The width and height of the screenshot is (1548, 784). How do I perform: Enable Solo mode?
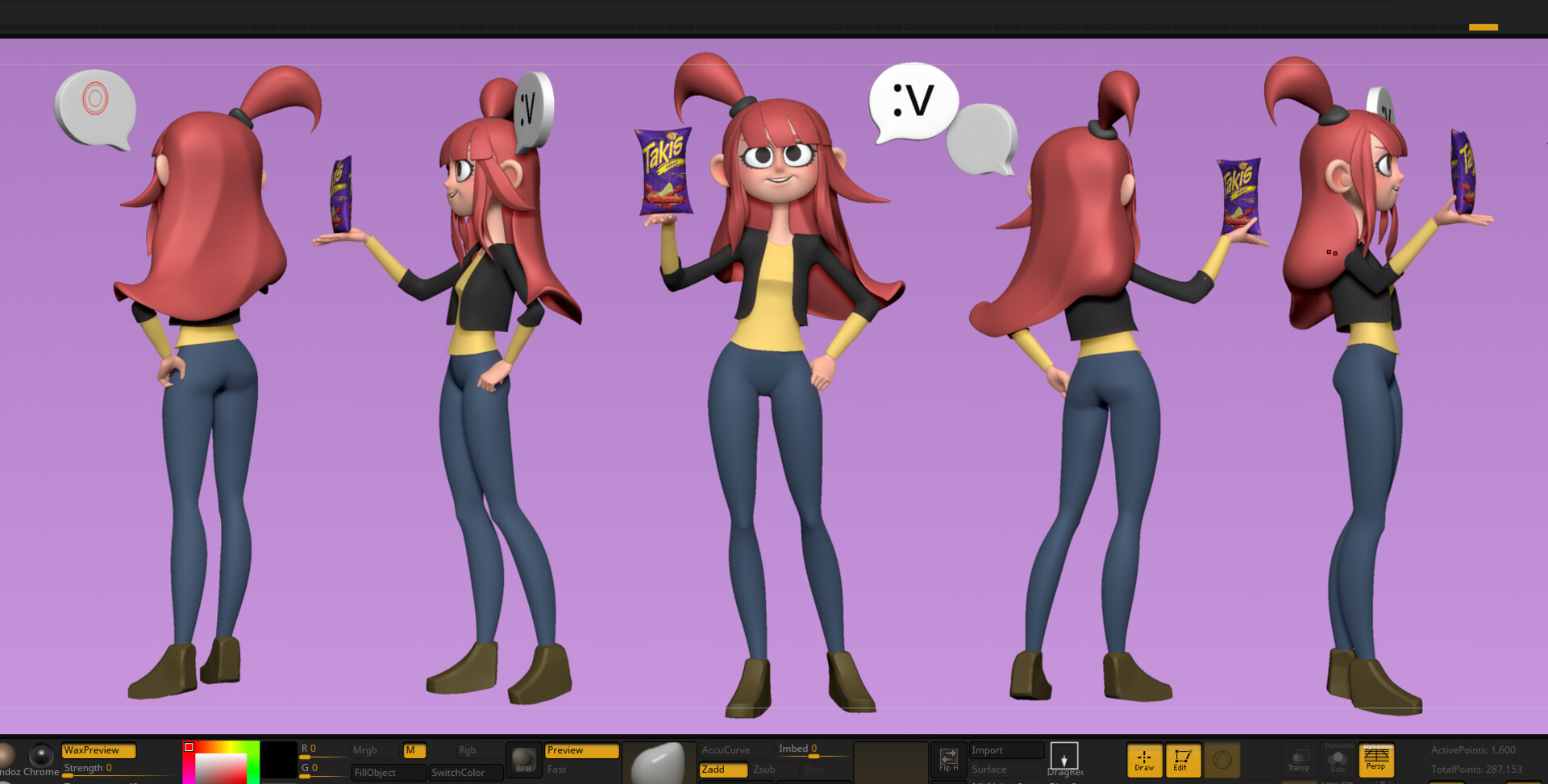(x=1338, y=760)
